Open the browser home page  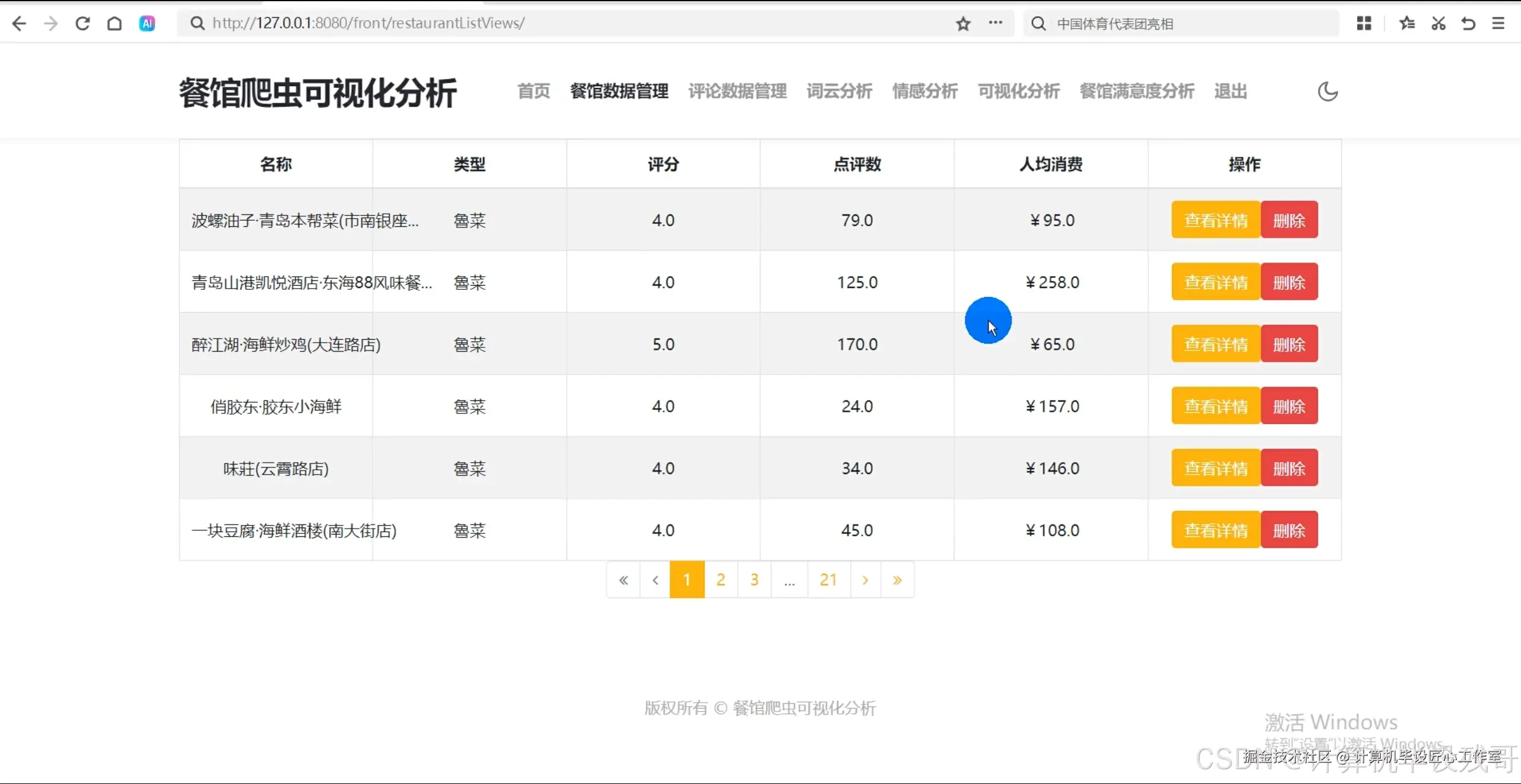[x=114, y=23]
